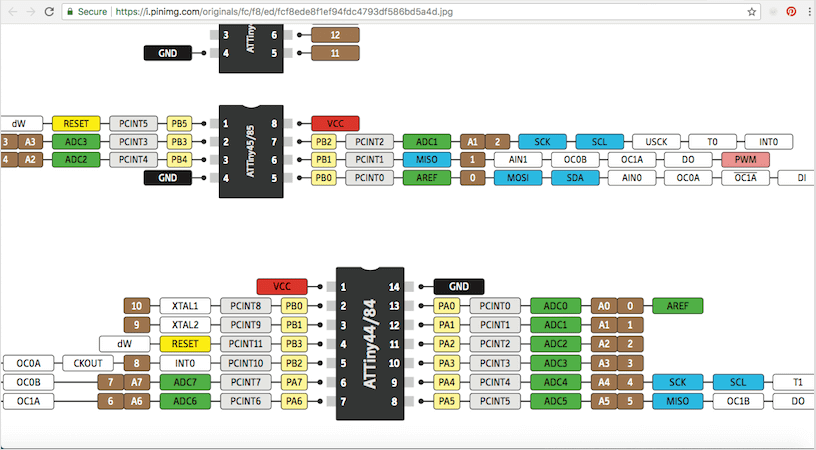Click the i.pinimg.com URL in address bar
Image resolution: width=816 pixels, height=450 pixels.
(284, 11)
